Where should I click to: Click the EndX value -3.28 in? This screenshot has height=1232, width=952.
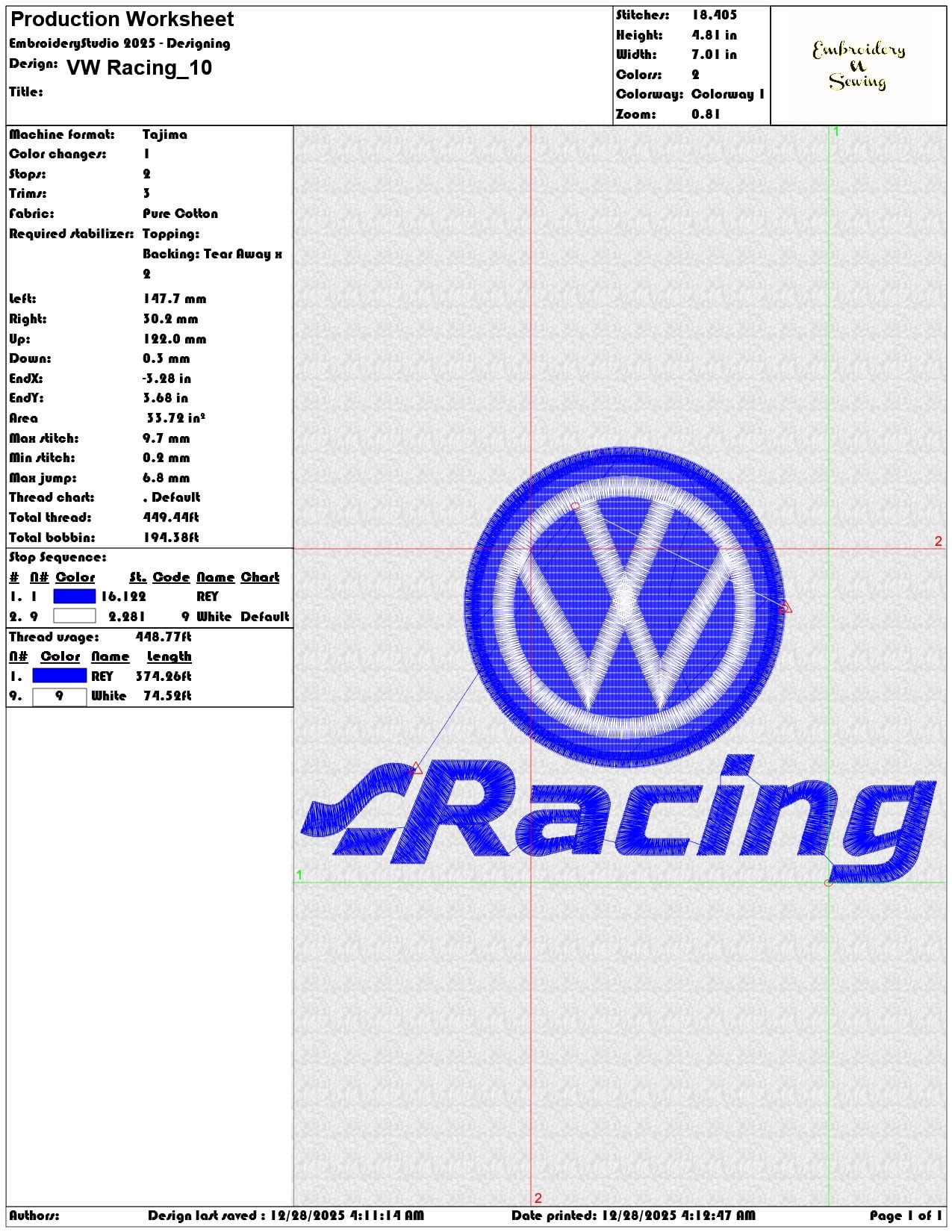coord(167,379)
